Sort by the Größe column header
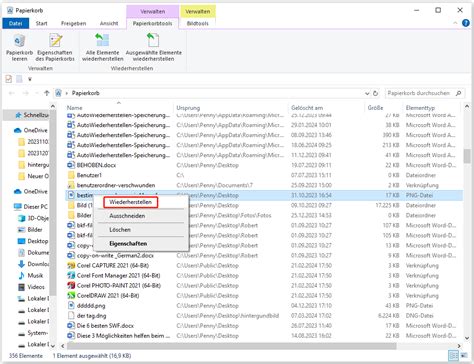 pyautogui.click(x=375, y=108)
